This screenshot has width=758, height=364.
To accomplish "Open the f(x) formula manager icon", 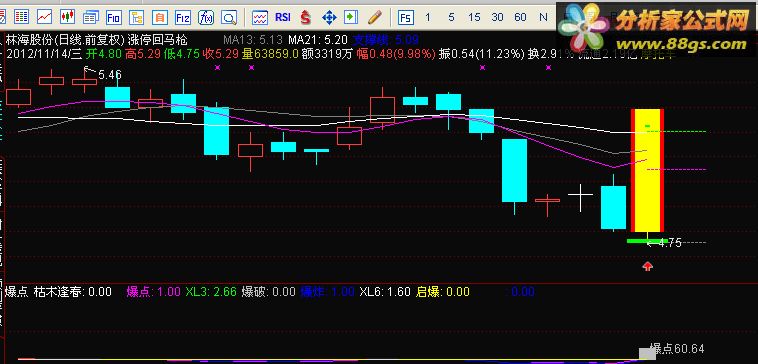I will [206, 18].
